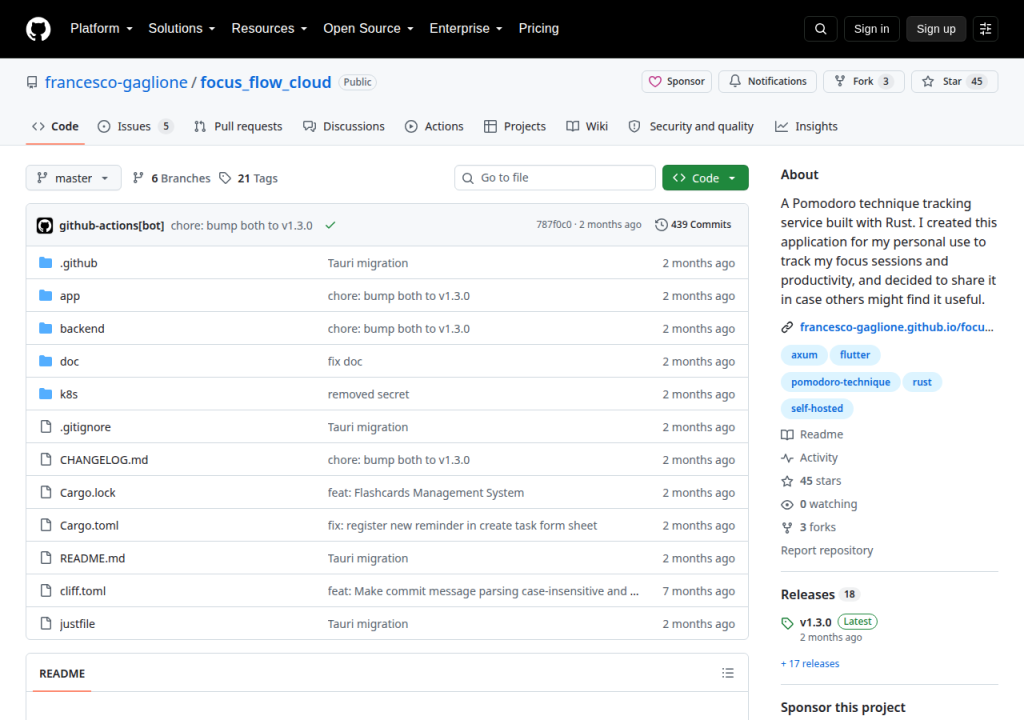Click the v1.3.0 release tag icon

click(x=787, y=623)
